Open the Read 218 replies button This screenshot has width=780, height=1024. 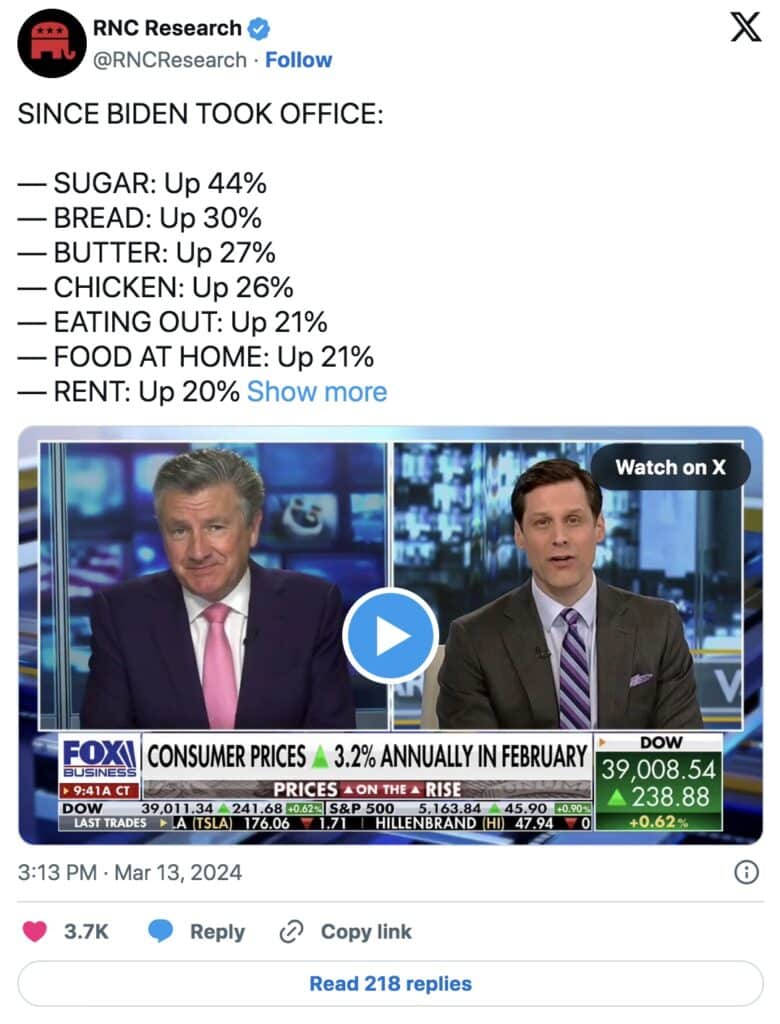pyautogui.click(x=390, y=983)
